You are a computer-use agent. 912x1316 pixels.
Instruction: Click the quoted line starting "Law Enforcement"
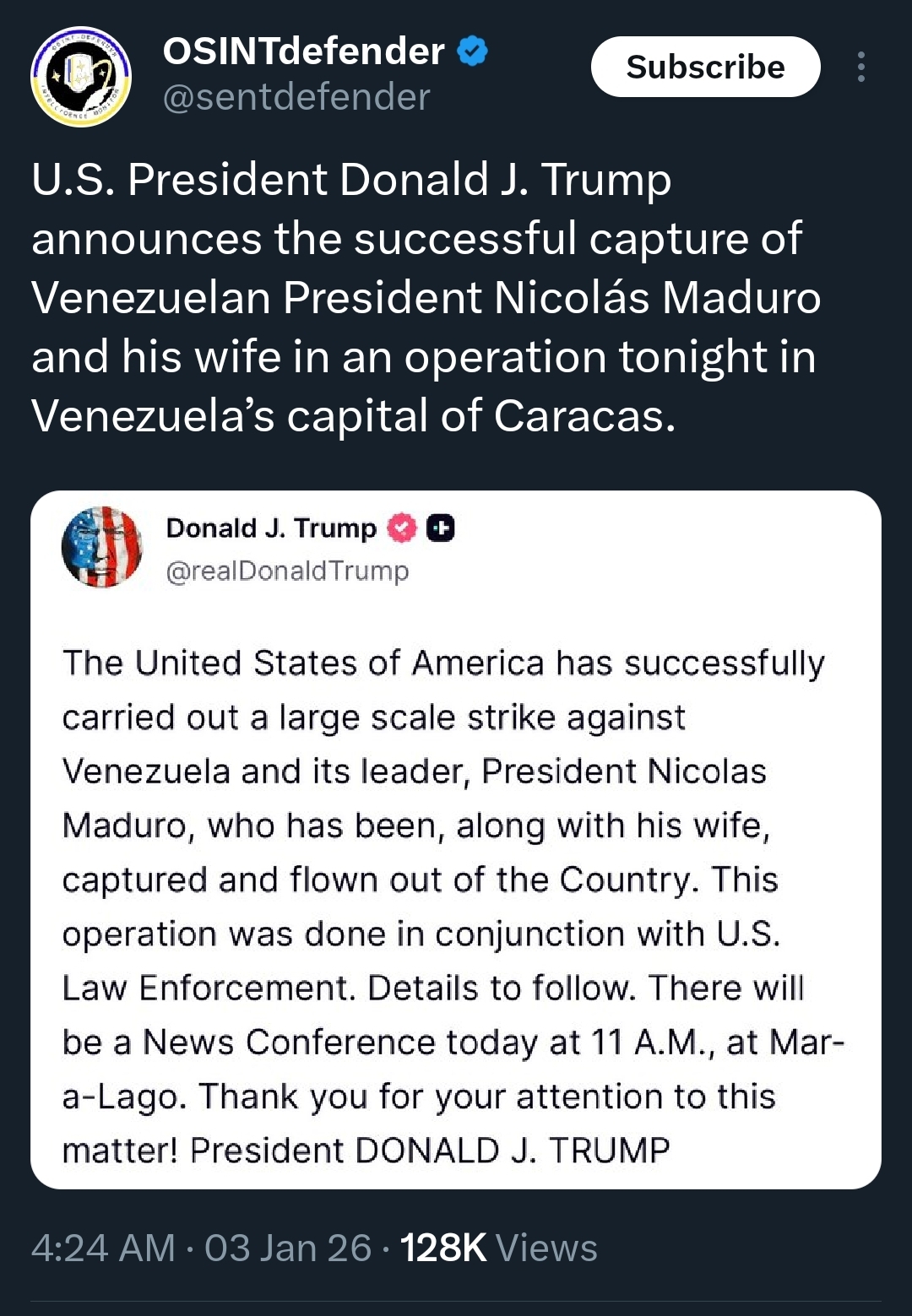[432, 988]
